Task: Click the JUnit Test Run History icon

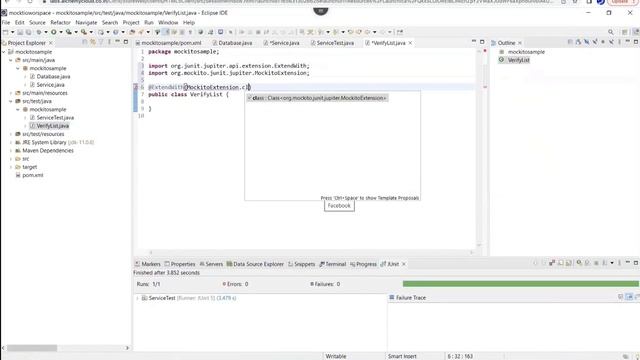Action: 604,263
